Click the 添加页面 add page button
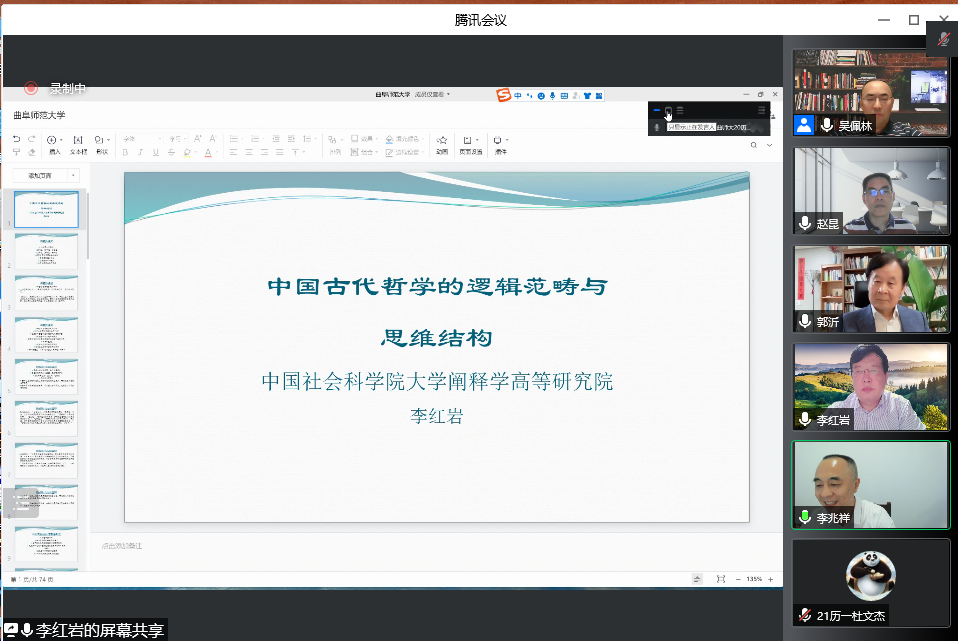This screenshot has height=641, width=958. coord(40,175)
